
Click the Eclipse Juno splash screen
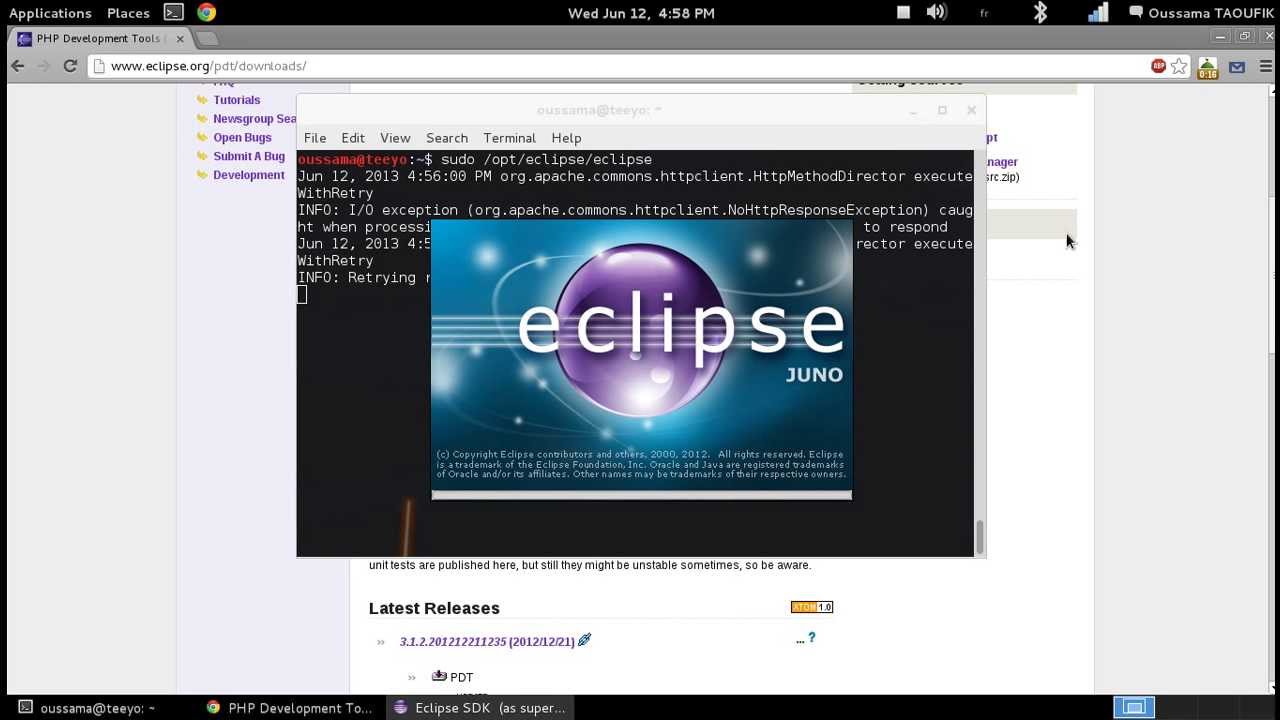[x=641, y=358]
